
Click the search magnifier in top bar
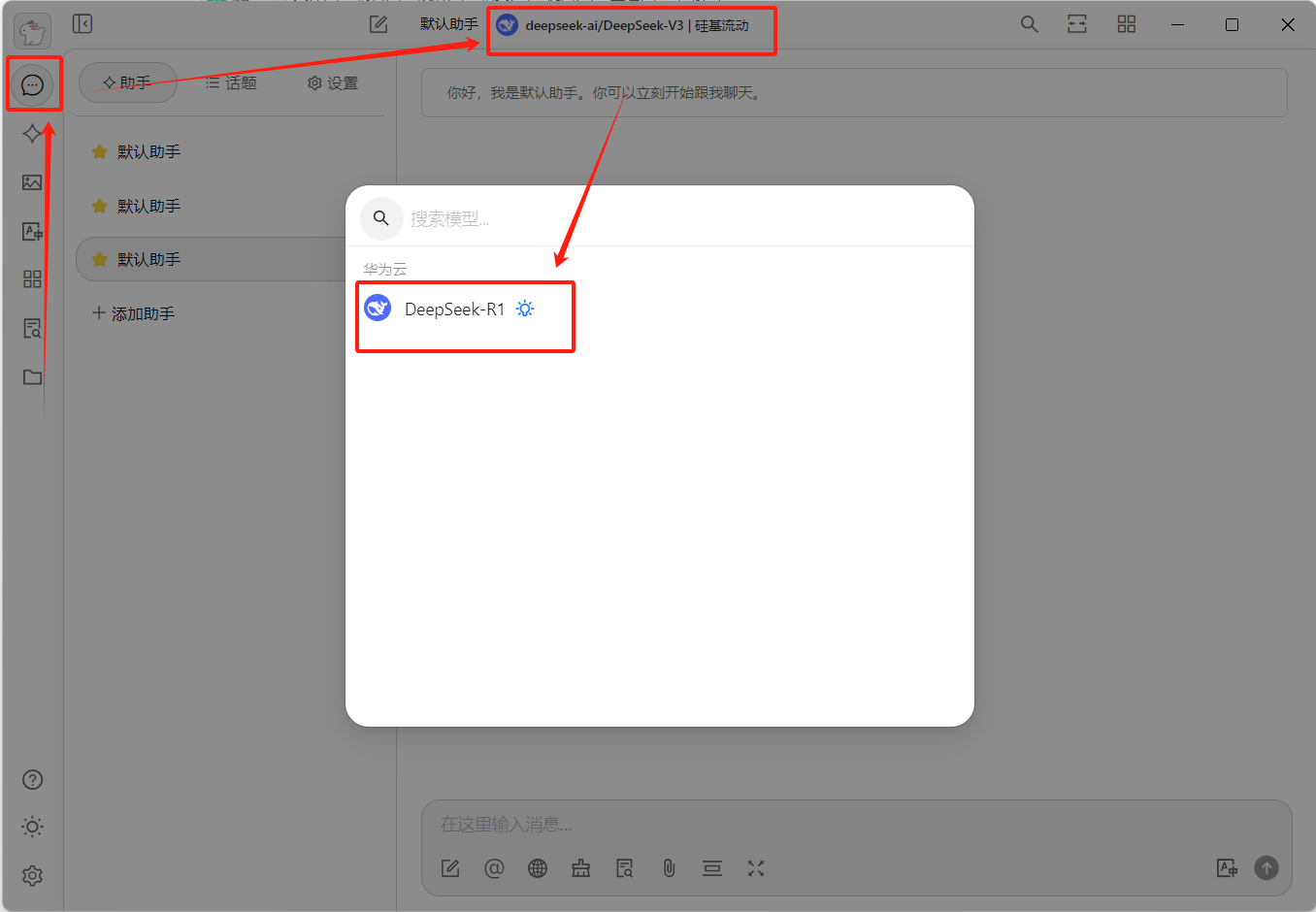pos(1030,24)
